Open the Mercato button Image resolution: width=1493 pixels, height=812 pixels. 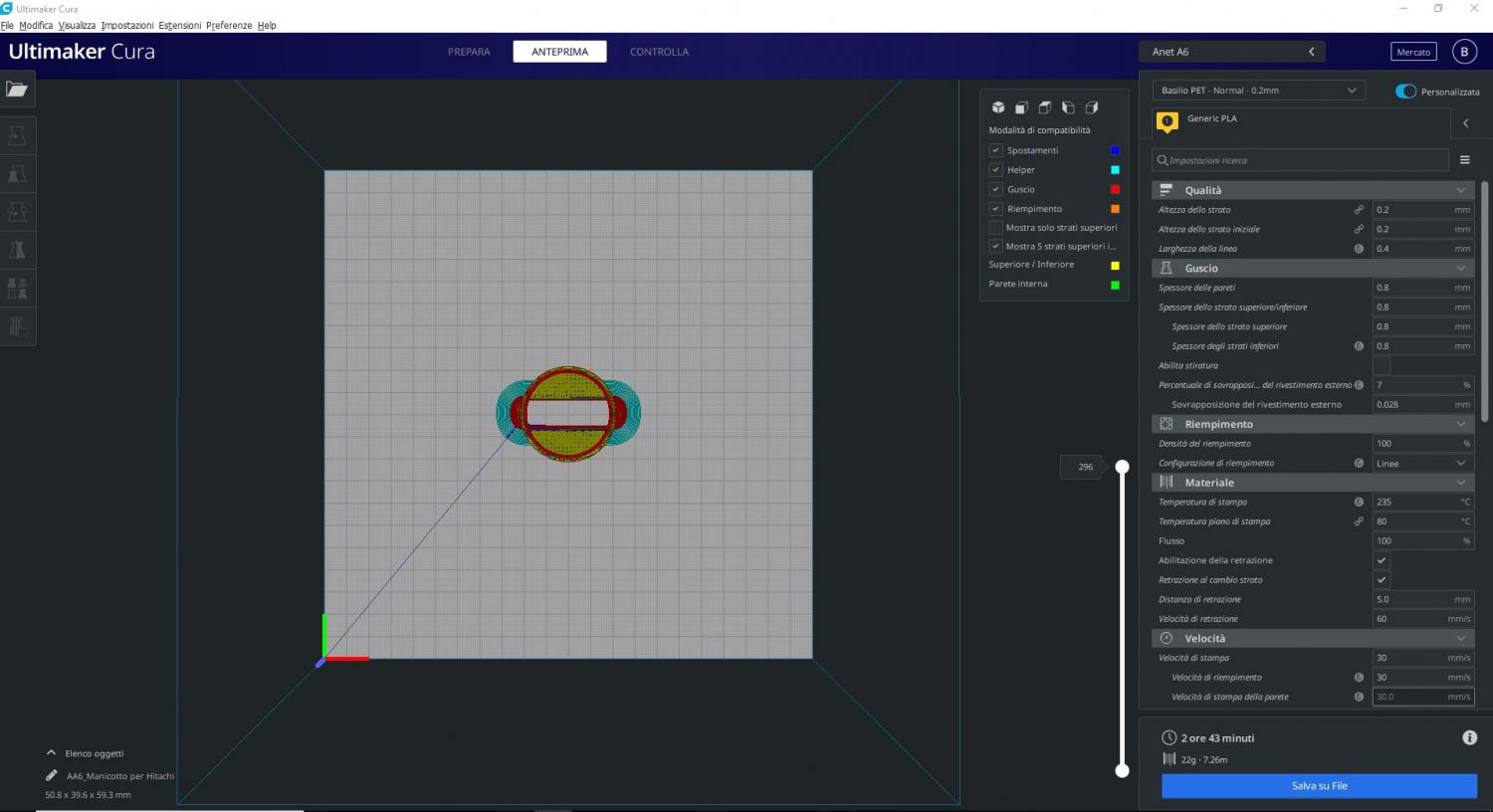tap(1412, 52)
